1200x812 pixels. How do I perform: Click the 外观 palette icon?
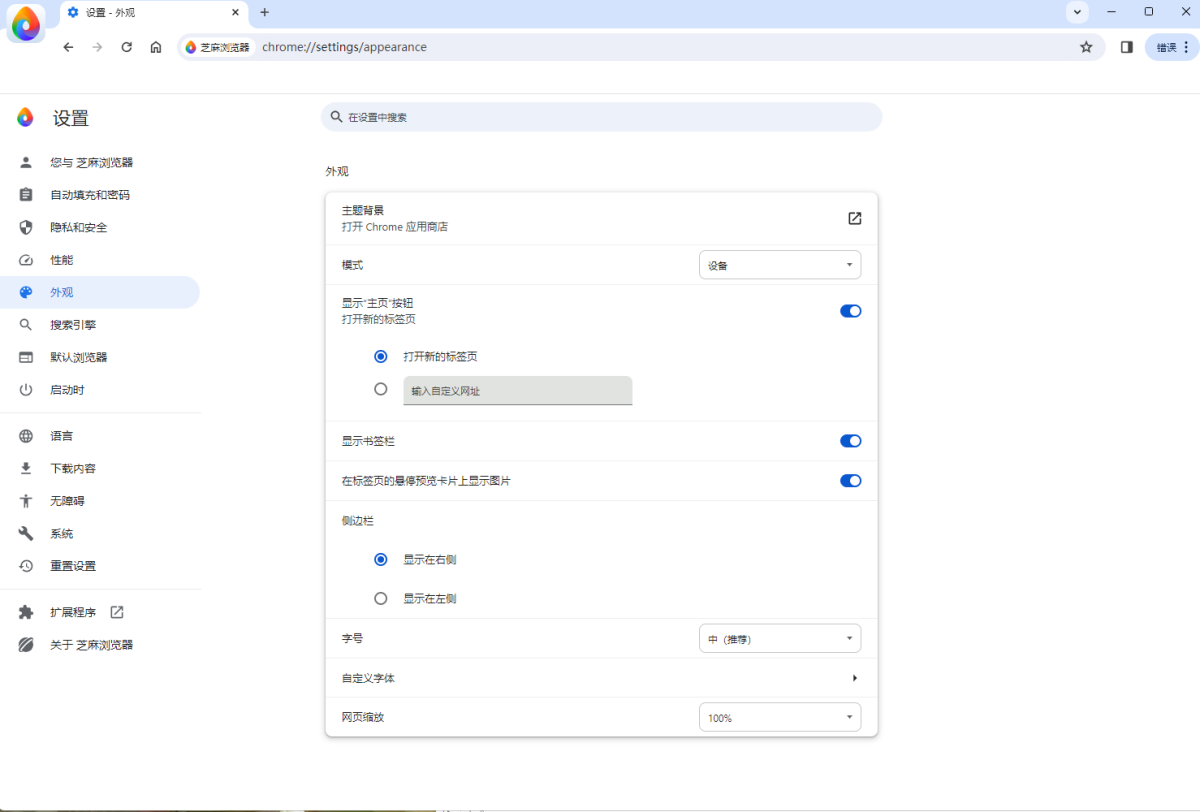25,292
